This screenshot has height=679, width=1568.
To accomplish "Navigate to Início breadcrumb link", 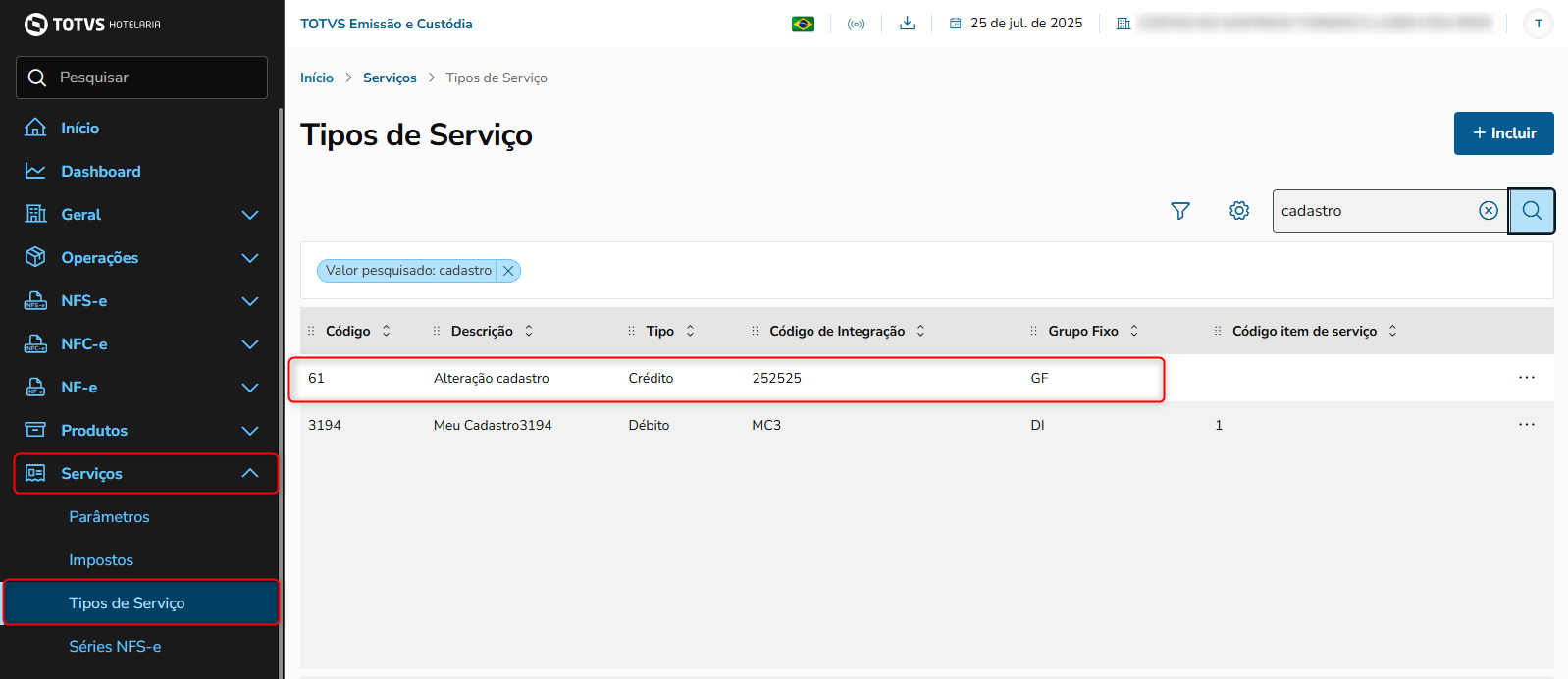I will pos(317,78).
